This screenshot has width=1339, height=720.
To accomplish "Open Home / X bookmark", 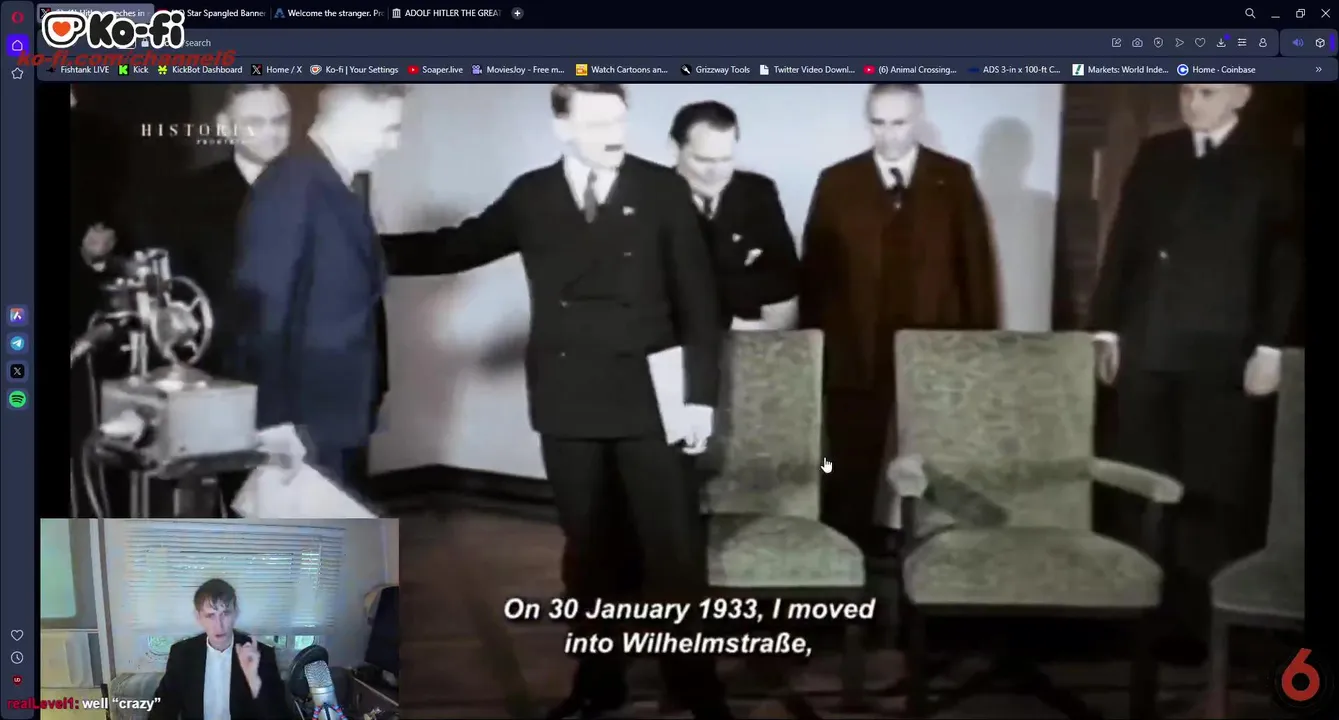I will [x=276, y=70].
